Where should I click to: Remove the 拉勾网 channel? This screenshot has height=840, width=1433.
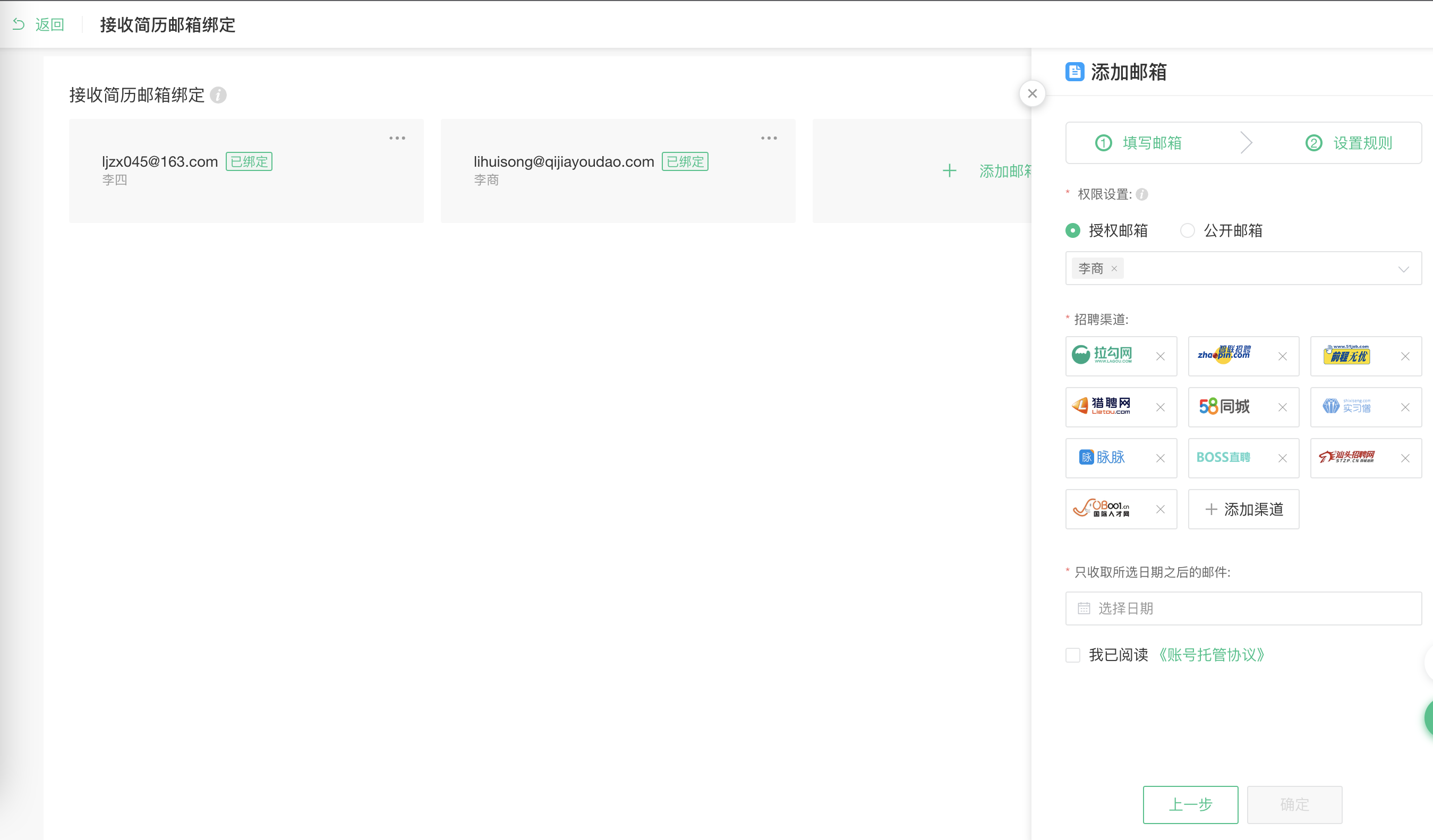[x=1160, y=356]
